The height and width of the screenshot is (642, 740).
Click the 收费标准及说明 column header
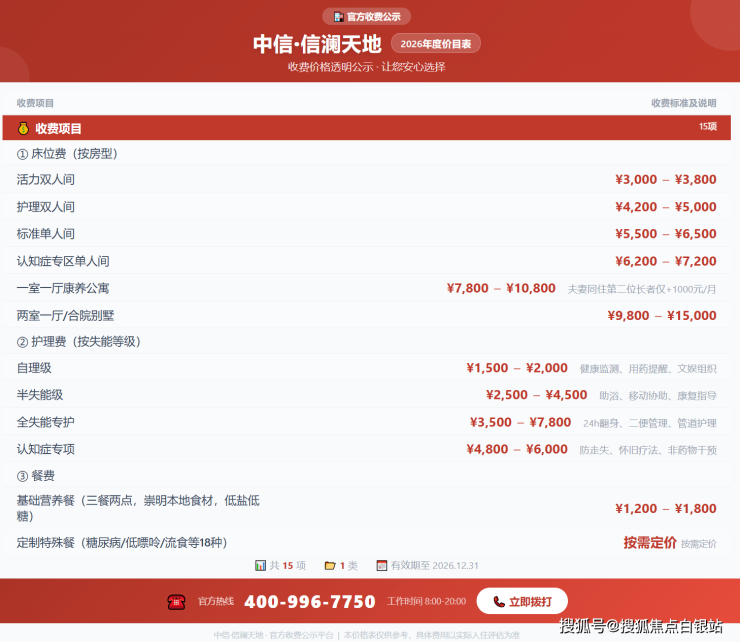684,103
